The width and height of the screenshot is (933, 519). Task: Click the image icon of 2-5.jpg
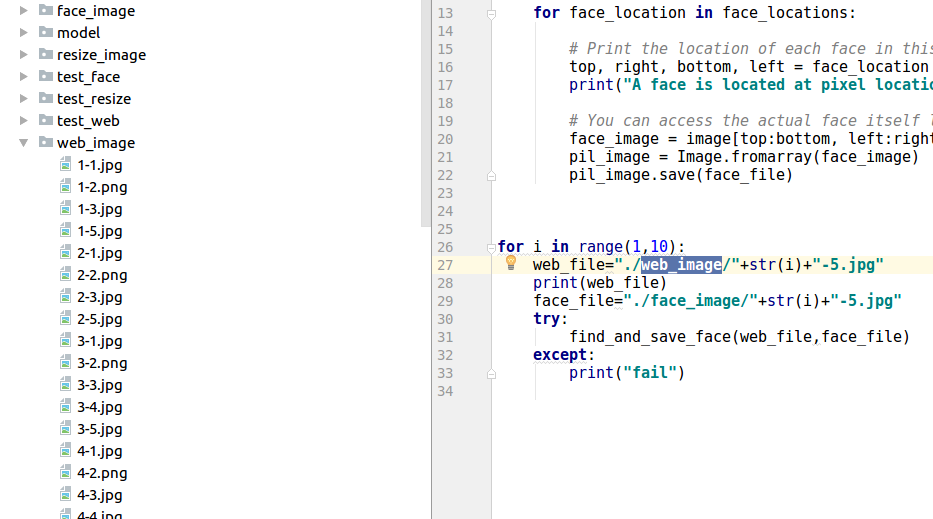coord(65,319)
